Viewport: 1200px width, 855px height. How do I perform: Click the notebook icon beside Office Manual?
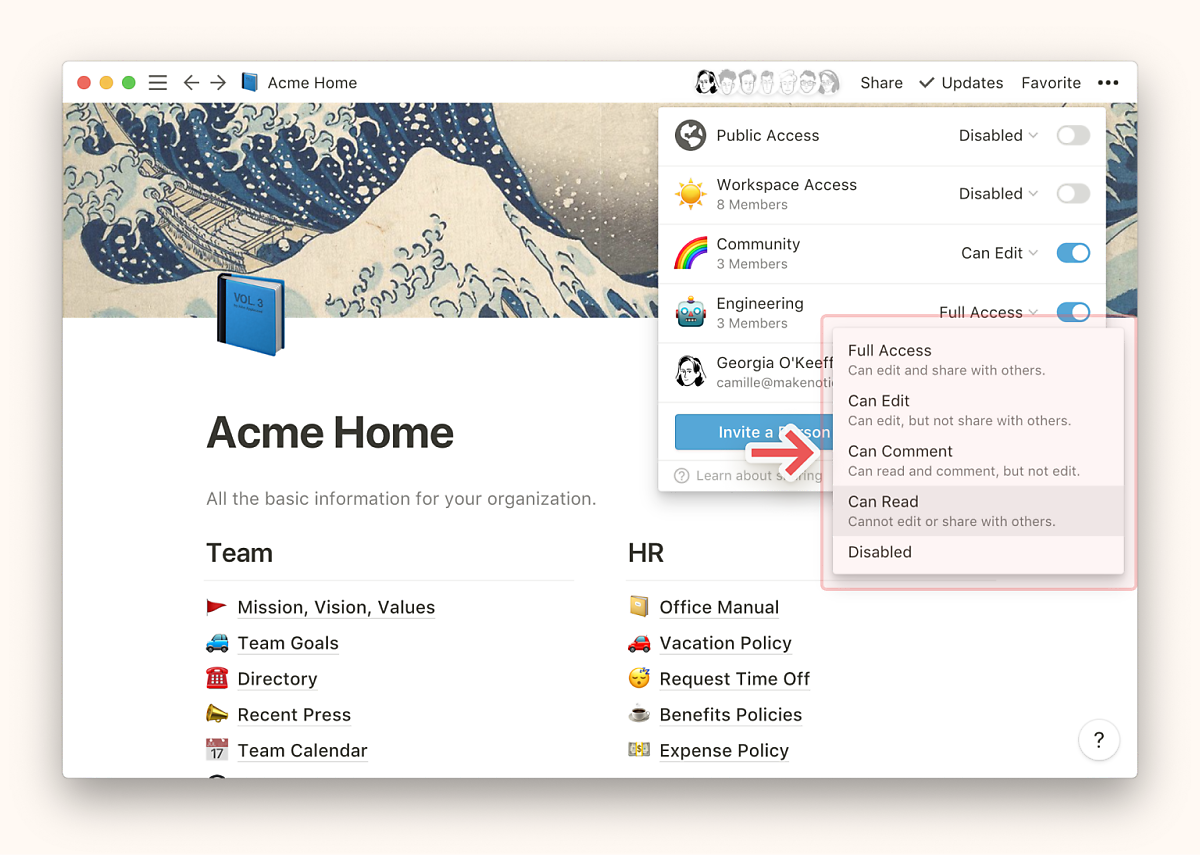(639, 607)
